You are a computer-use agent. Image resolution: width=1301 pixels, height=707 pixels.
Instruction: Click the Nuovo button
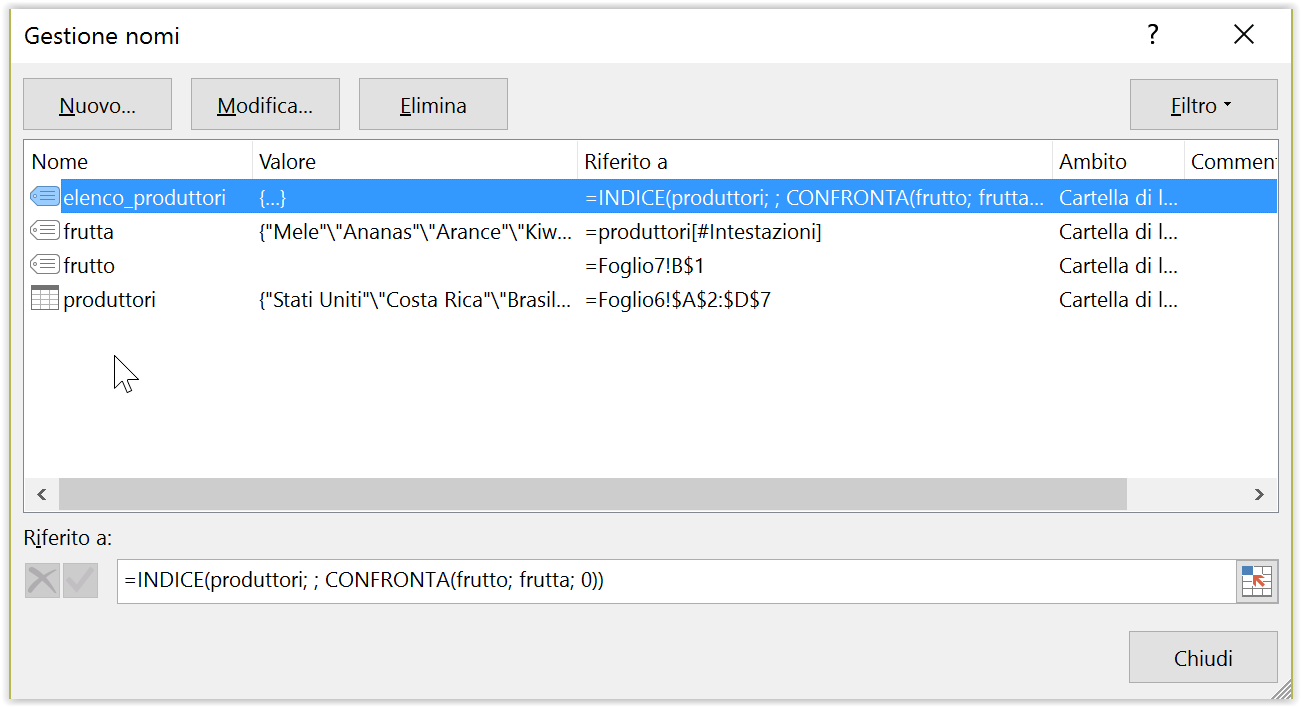[x=97, y=105]
